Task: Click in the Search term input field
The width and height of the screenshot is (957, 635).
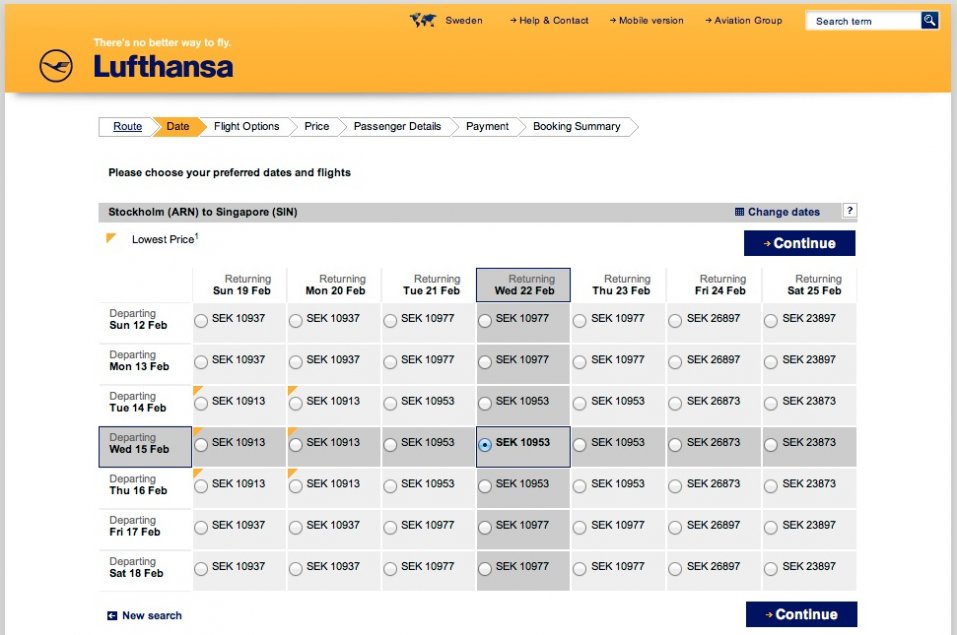Action: (x=862, y=21)
